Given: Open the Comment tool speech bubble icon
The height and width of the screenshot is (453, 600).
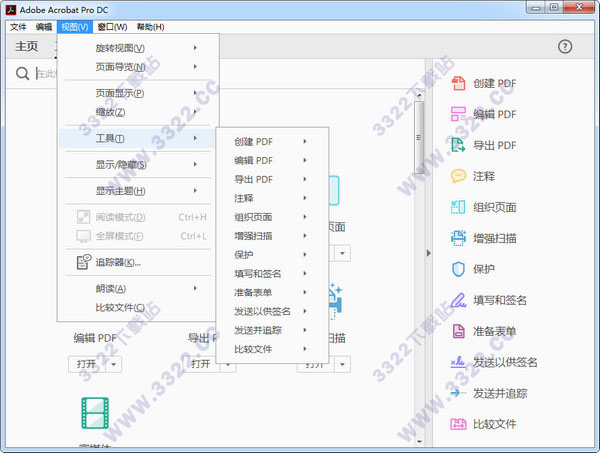Looking at the screenshot, I should [x=458, y=176].
